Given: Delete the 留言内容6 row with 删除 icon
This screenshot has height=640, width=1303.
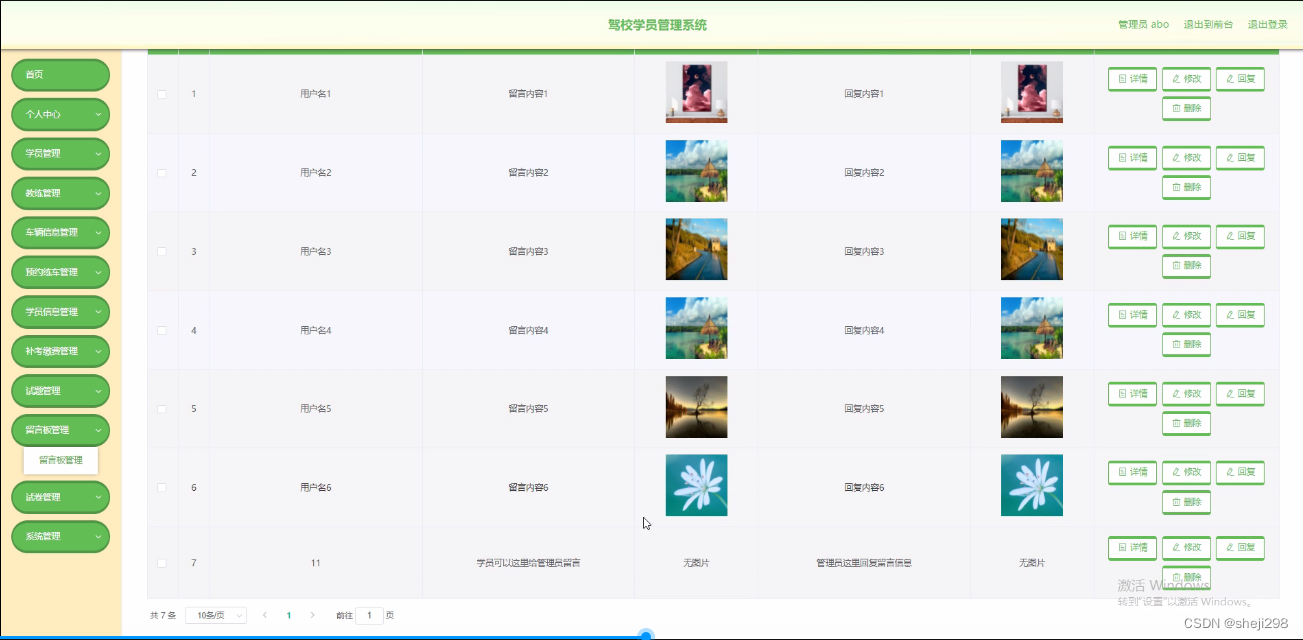Looking at the screenshot, I should point(1186,501).
